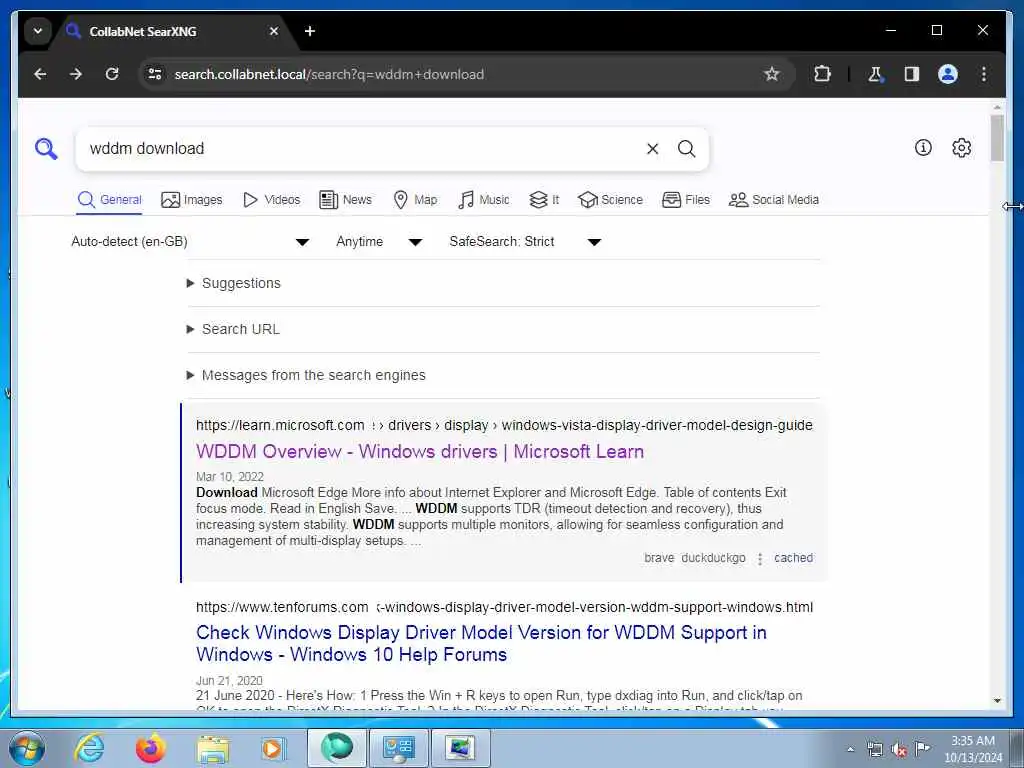Switch to the Files search tab

686,200
